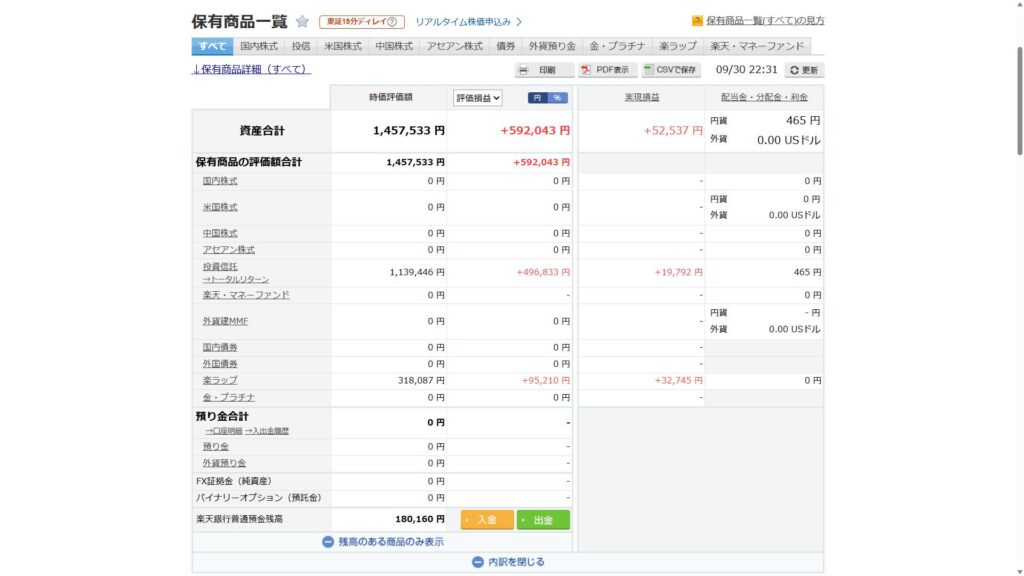Open the 国内株式 tab
The height and width of the screenshot is (576, 1024).
pyautogui.click(x=259, y=46)
